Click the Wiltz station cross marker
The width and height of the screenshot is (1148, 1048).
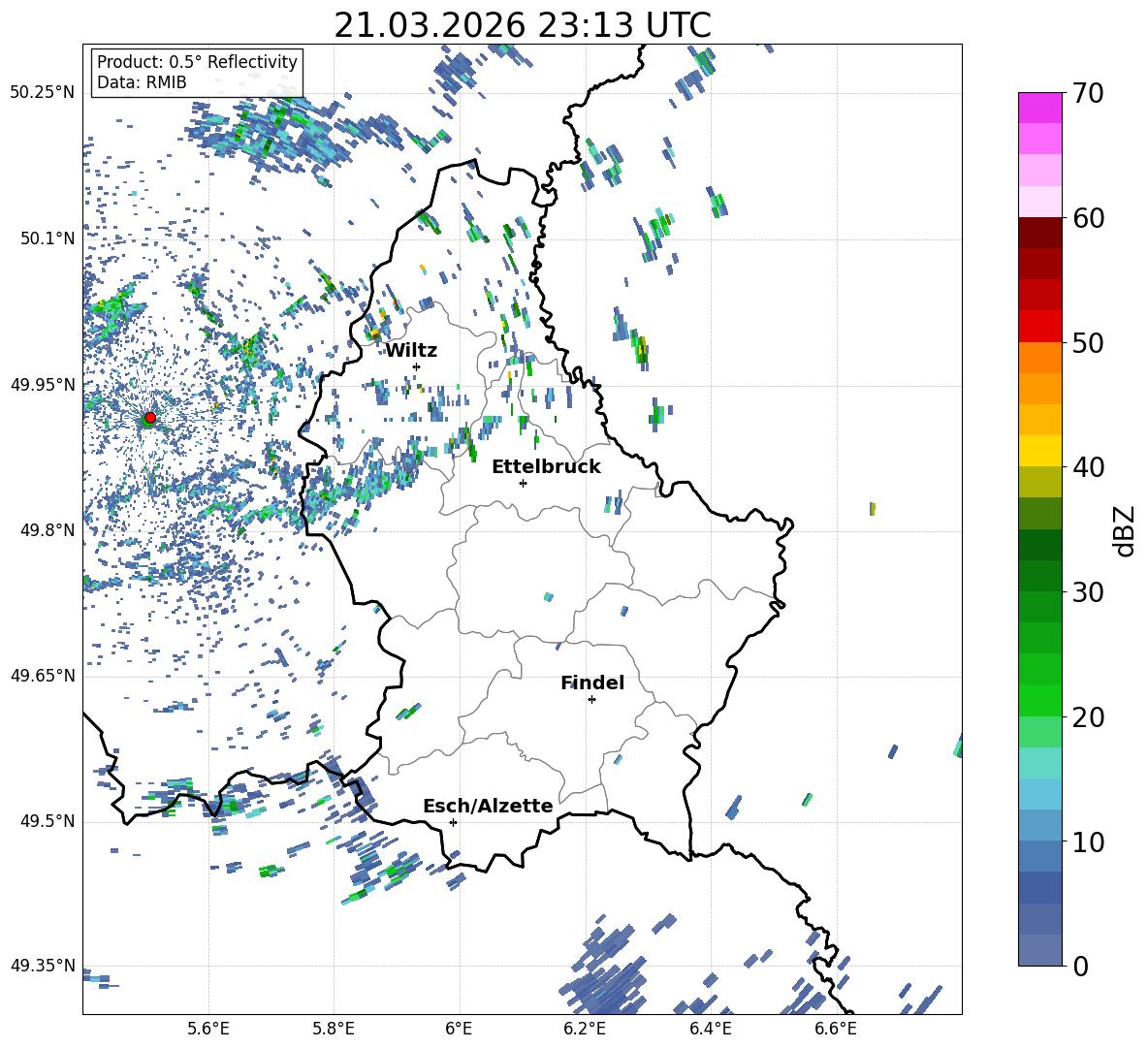(x=417, y=366)
